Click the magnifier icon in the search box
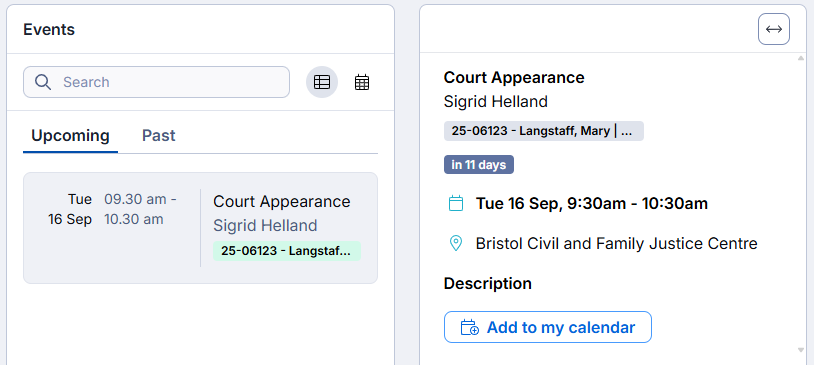The image size is (814, 365). pos(43,82)
